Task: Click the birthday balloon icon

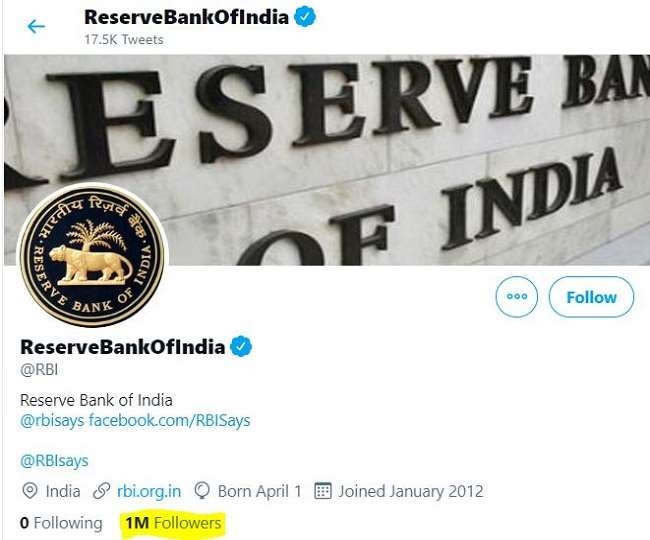Action: (x=202, y=491)
